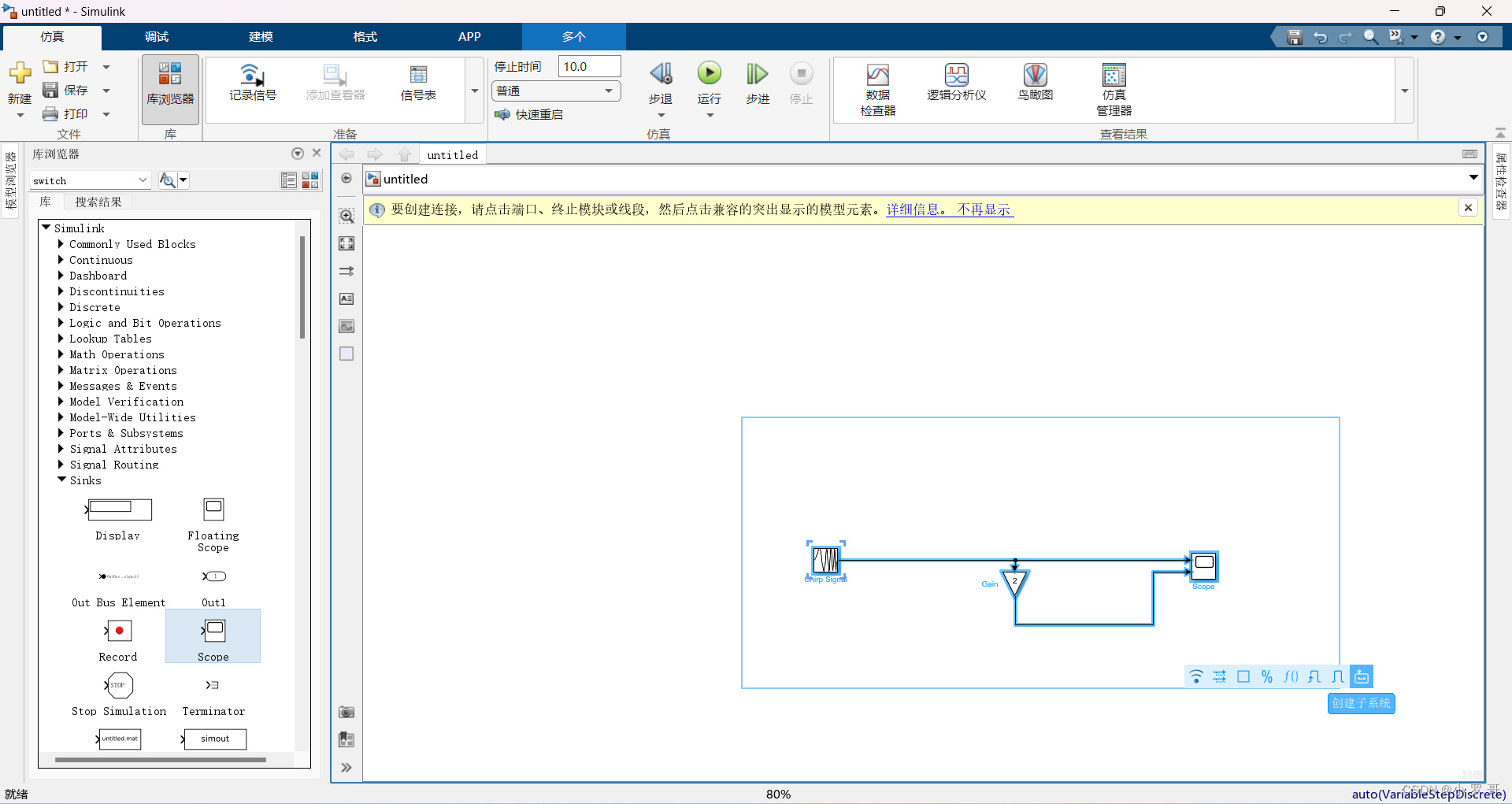Viewport: 1512px width, 804px height.
Task: Click the area box tool in palette
Action: coord(346,354)
